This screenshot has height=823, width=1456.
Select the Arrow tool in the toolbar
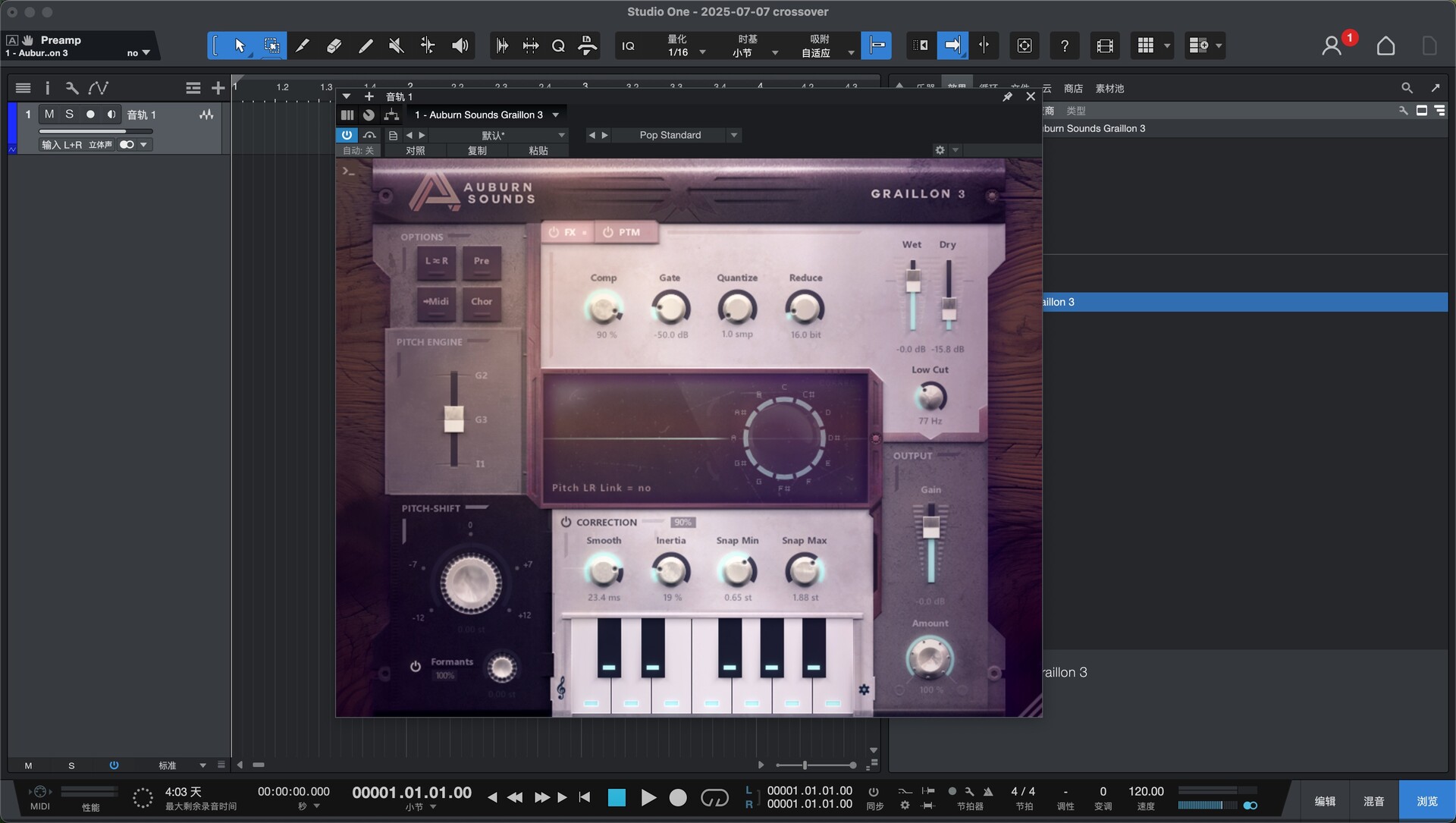tap(240, 46)
